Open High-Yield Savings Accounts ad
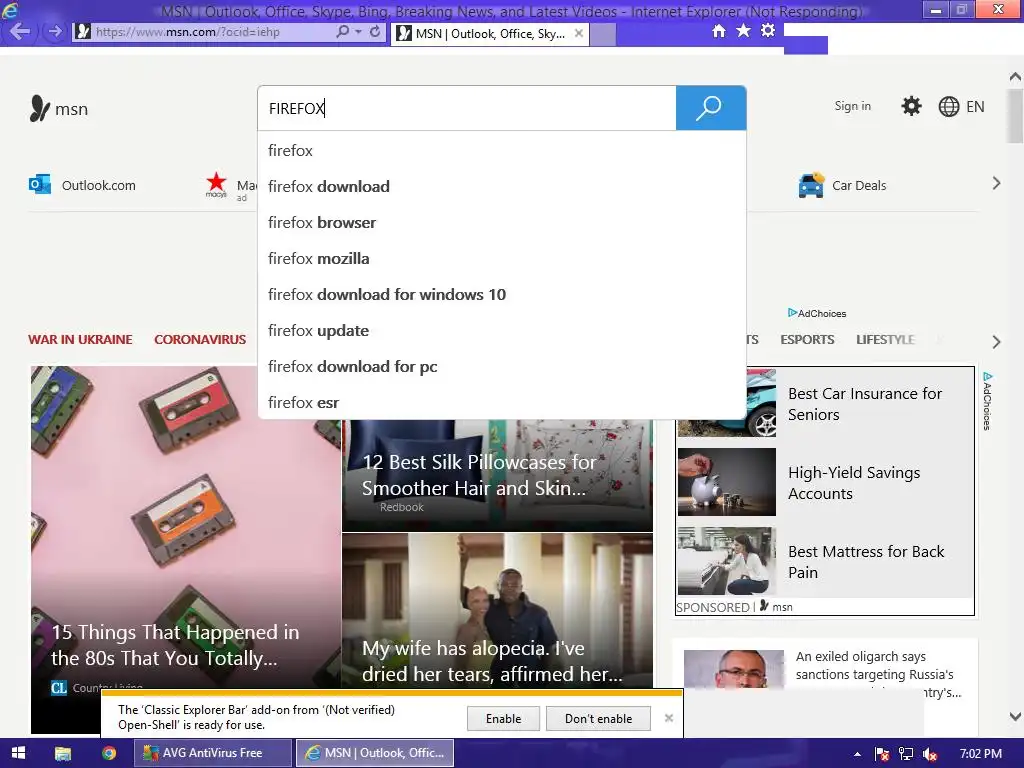The height and width of the screenshot is (768, 1024). (x=825, y=483)
